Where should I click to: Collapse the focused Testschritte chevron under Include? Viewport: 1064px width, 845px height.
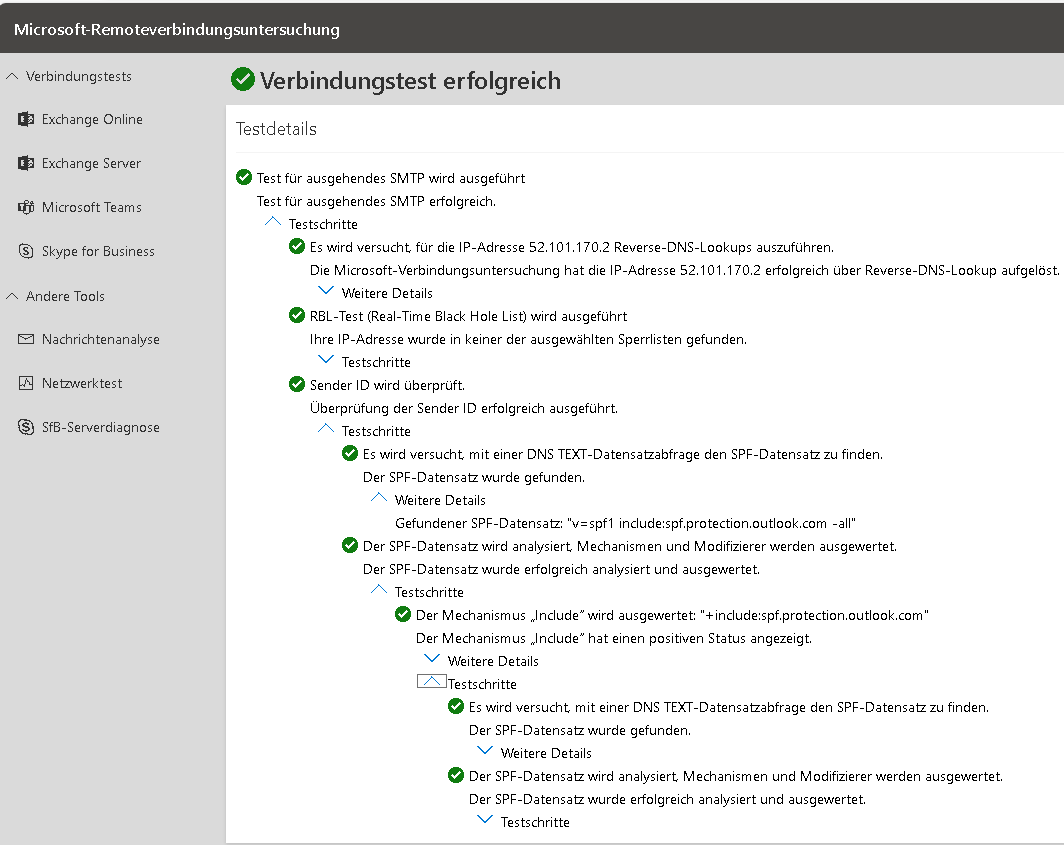(432, 681)
